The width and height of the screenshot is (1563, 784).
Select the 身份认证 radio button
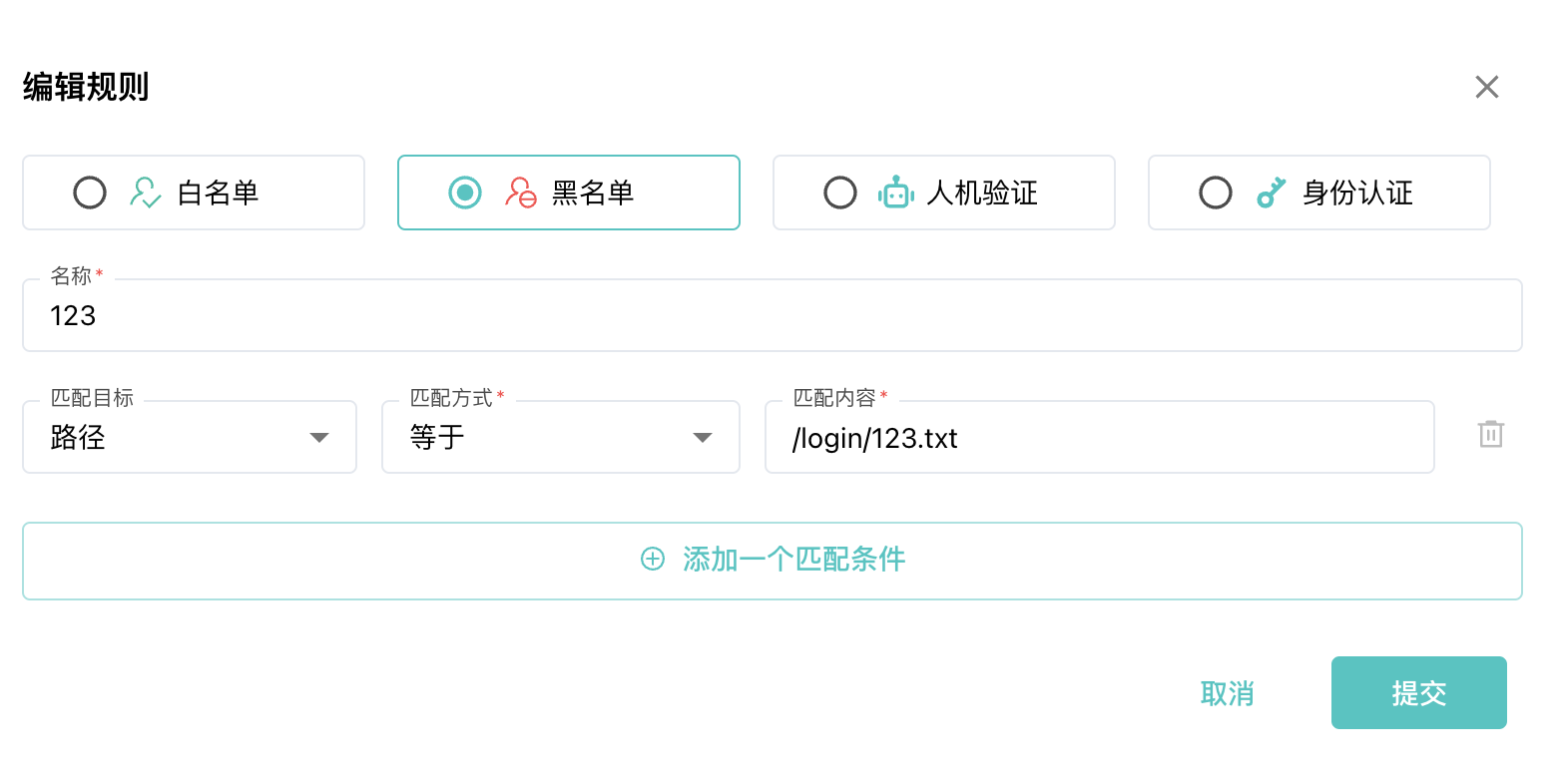(1216, 193)
